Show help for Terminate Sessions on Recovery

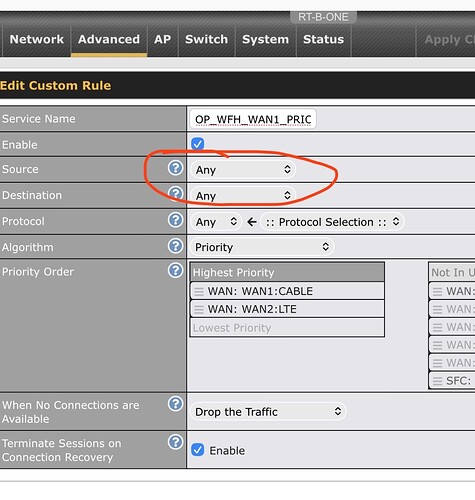coord(175,442)
